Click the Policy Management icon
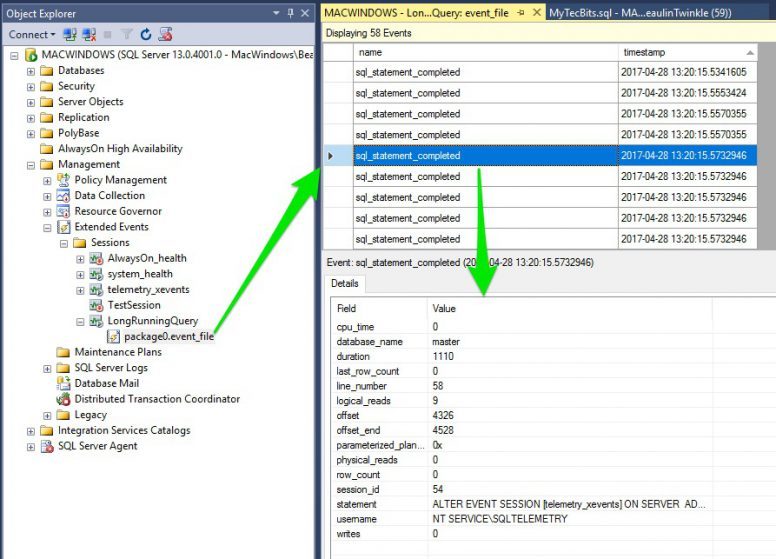 click(63, 180)
